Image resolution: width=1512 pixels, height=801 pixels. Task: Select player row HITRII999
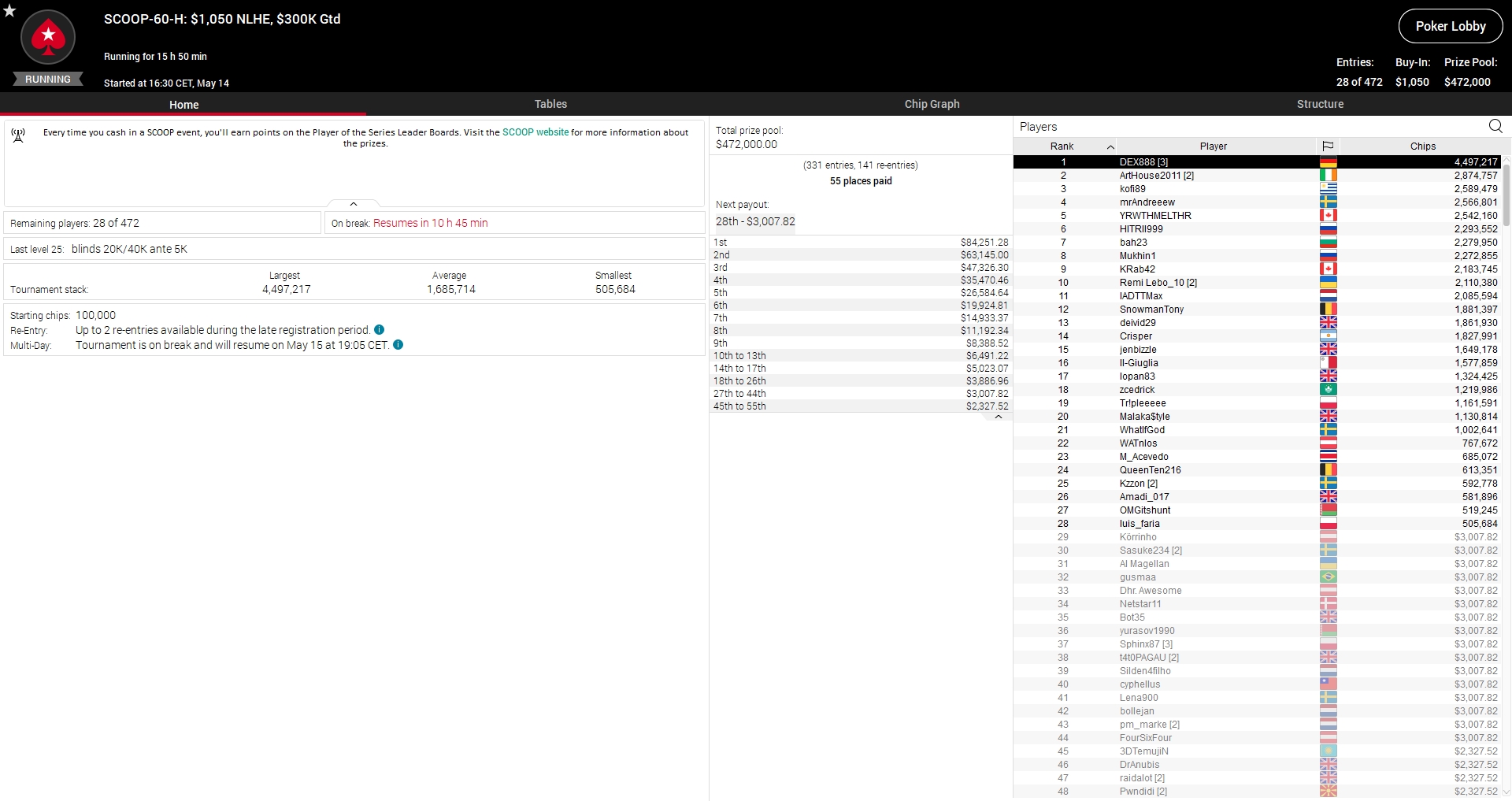[x=1258, y=229]
